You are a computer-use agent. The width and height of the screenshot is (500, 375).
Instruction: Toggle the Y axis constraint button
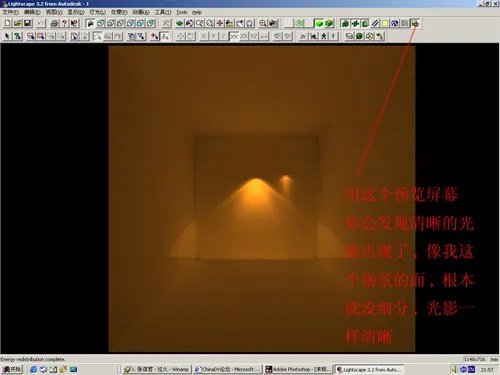(x=214, y=36)
